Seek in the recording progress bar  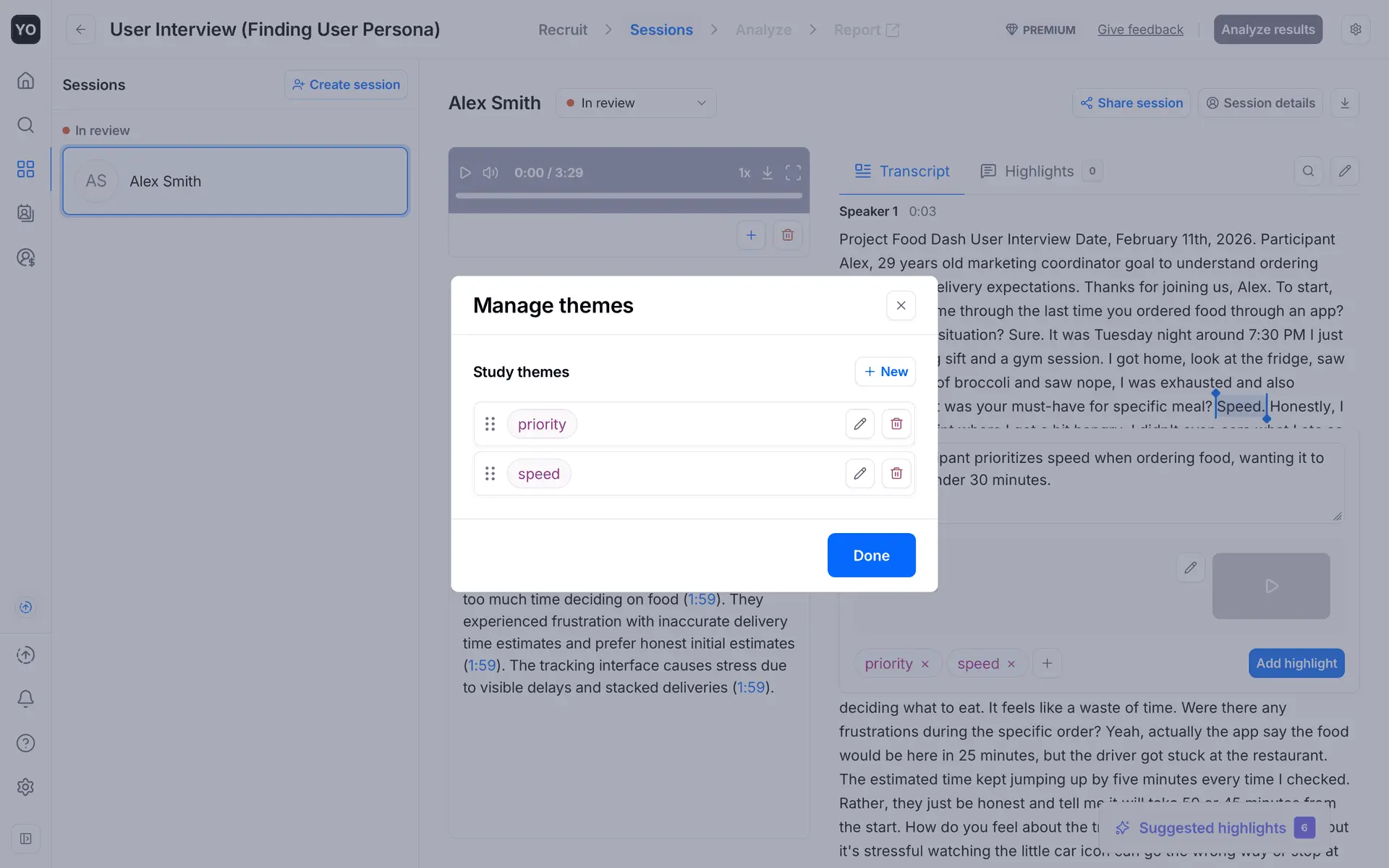click(628, 195)
